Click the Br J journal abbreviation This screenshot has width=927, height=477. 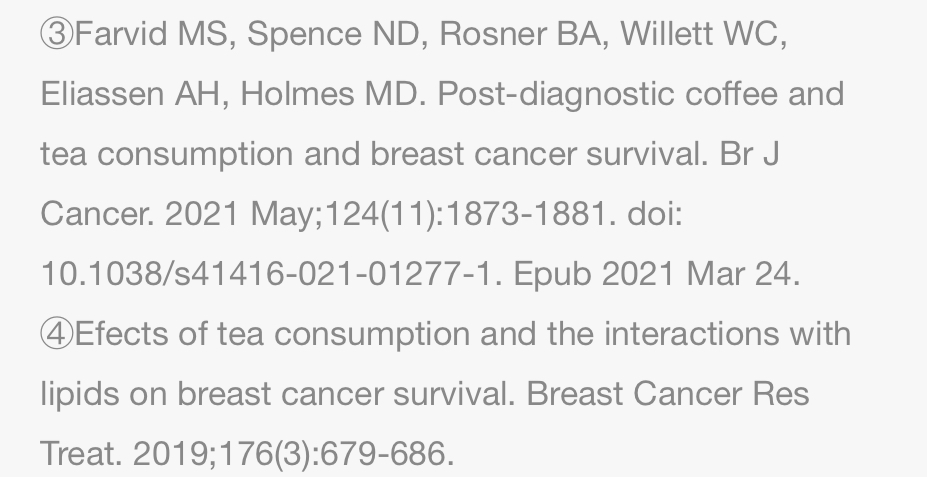point(749,154)
